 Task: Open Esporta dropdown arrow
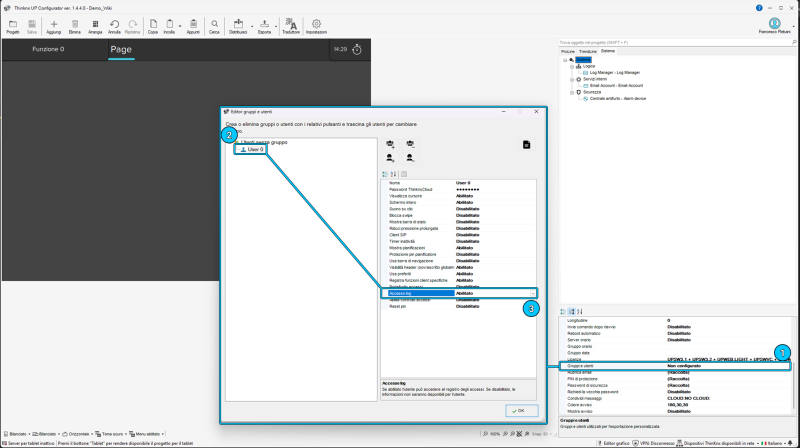tap(276, 26)
